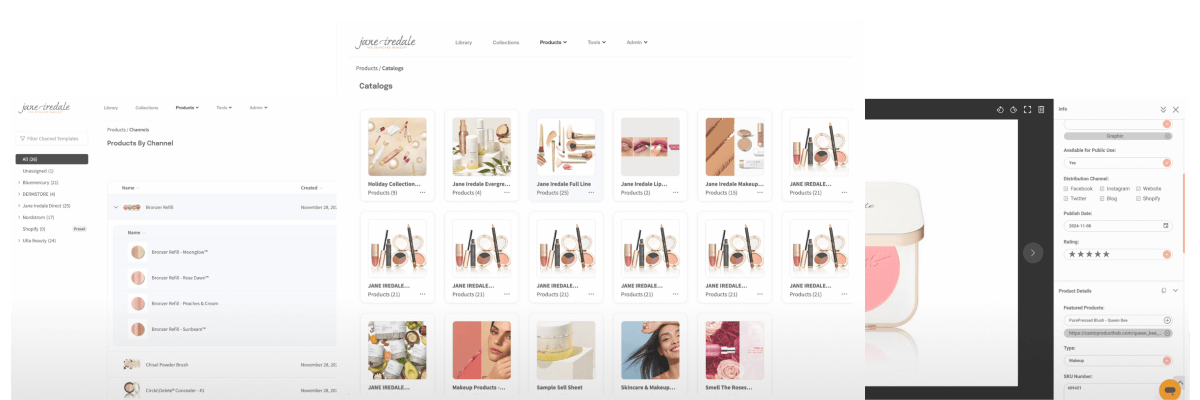Image resolution: width=1200 pixels, height=400 pixels.
Task: Clear the Rating field with the orange button
Action: (x=1167, y=254)
